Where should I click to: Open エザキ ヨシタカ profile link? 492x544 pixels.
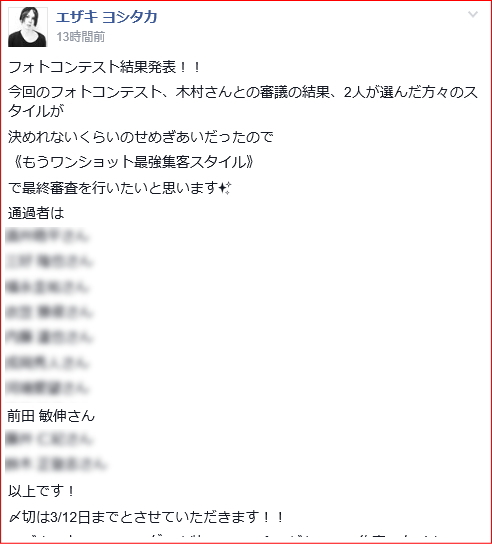point(107,17)
